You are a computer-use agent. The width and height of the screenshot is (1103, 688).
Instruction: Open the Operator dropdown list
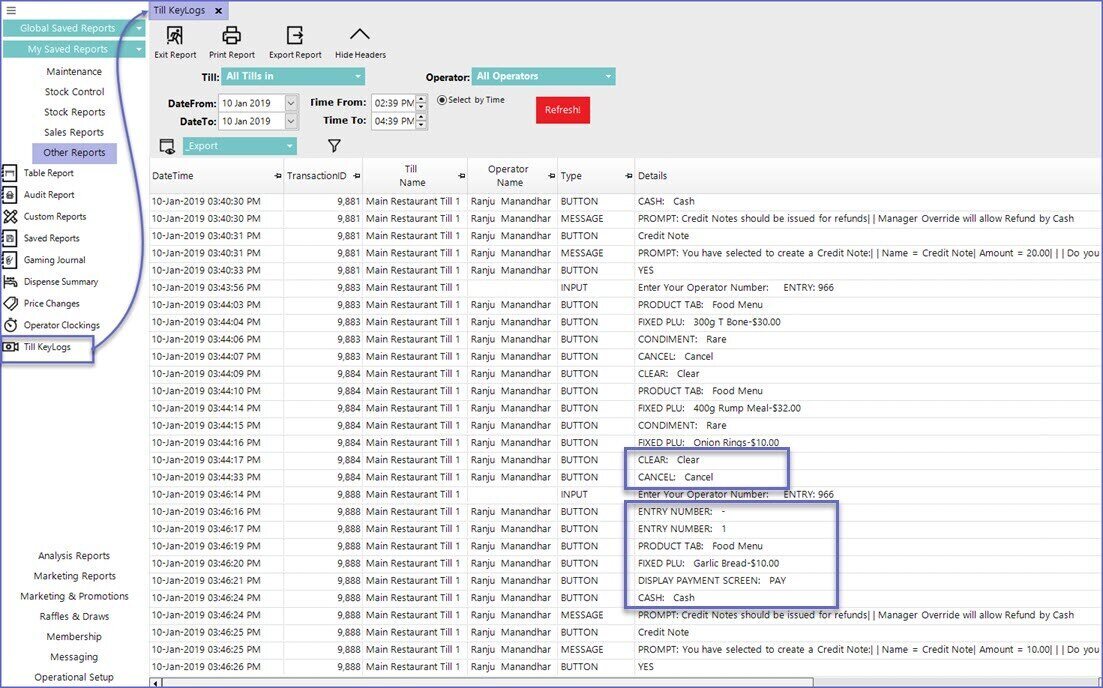pos(608,77)
